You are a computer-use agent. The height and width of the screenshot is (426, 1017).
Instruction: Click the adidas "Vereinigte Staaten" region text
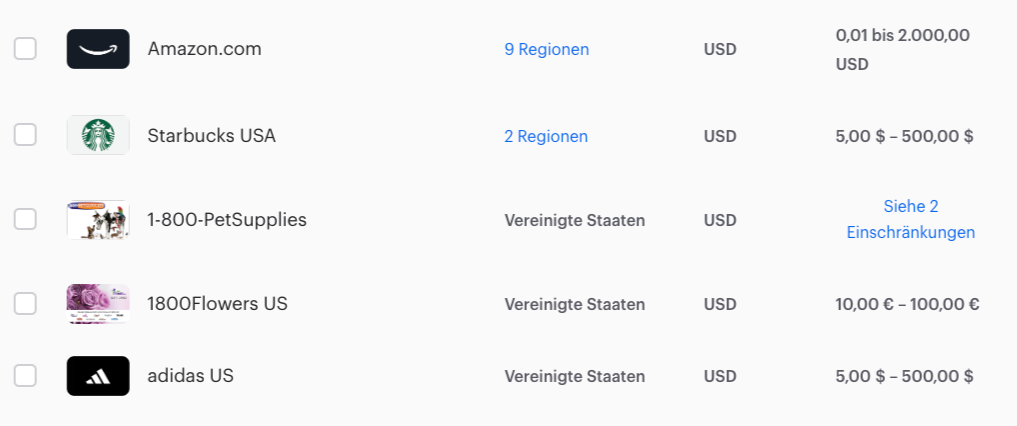pyautogui.click(x=574, y=377)
